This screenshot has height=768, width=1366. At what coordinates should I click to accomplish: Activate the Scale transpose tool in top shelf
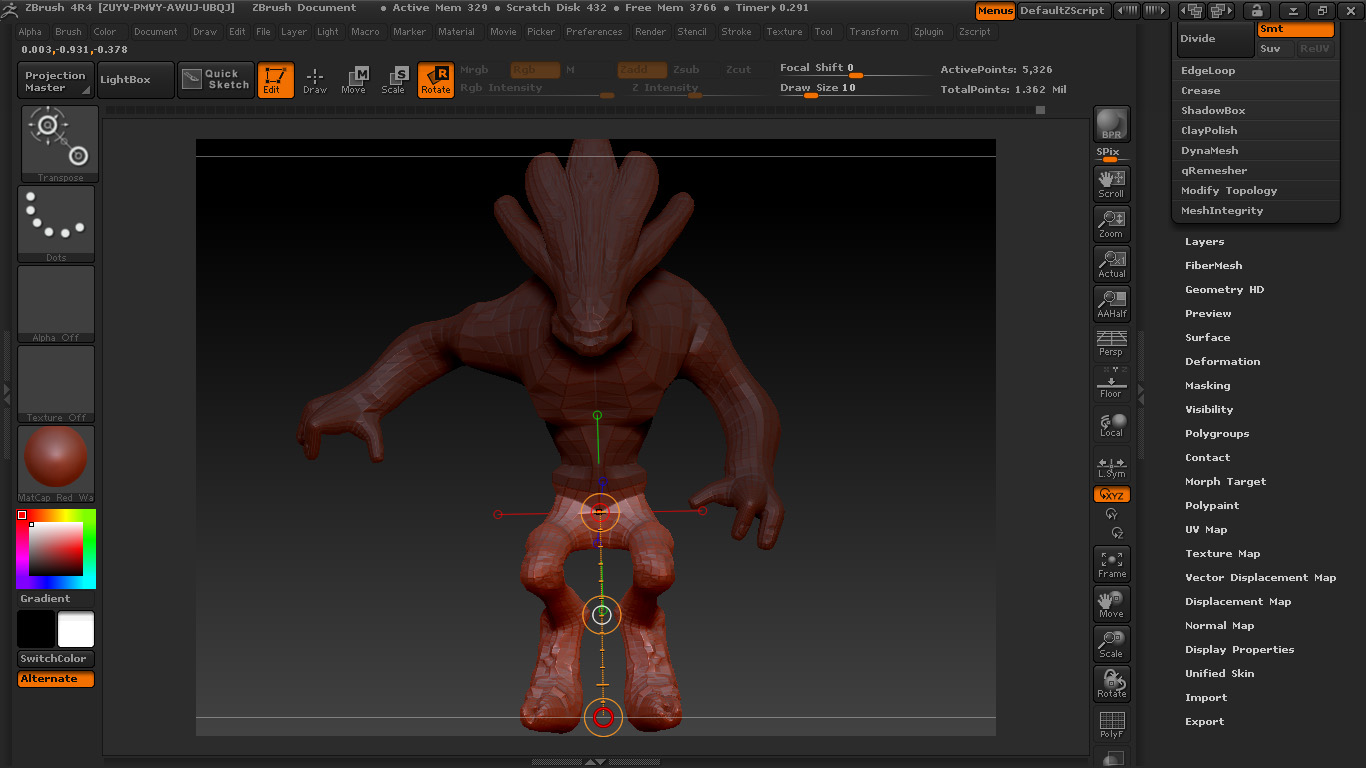(x=394, y=80)
